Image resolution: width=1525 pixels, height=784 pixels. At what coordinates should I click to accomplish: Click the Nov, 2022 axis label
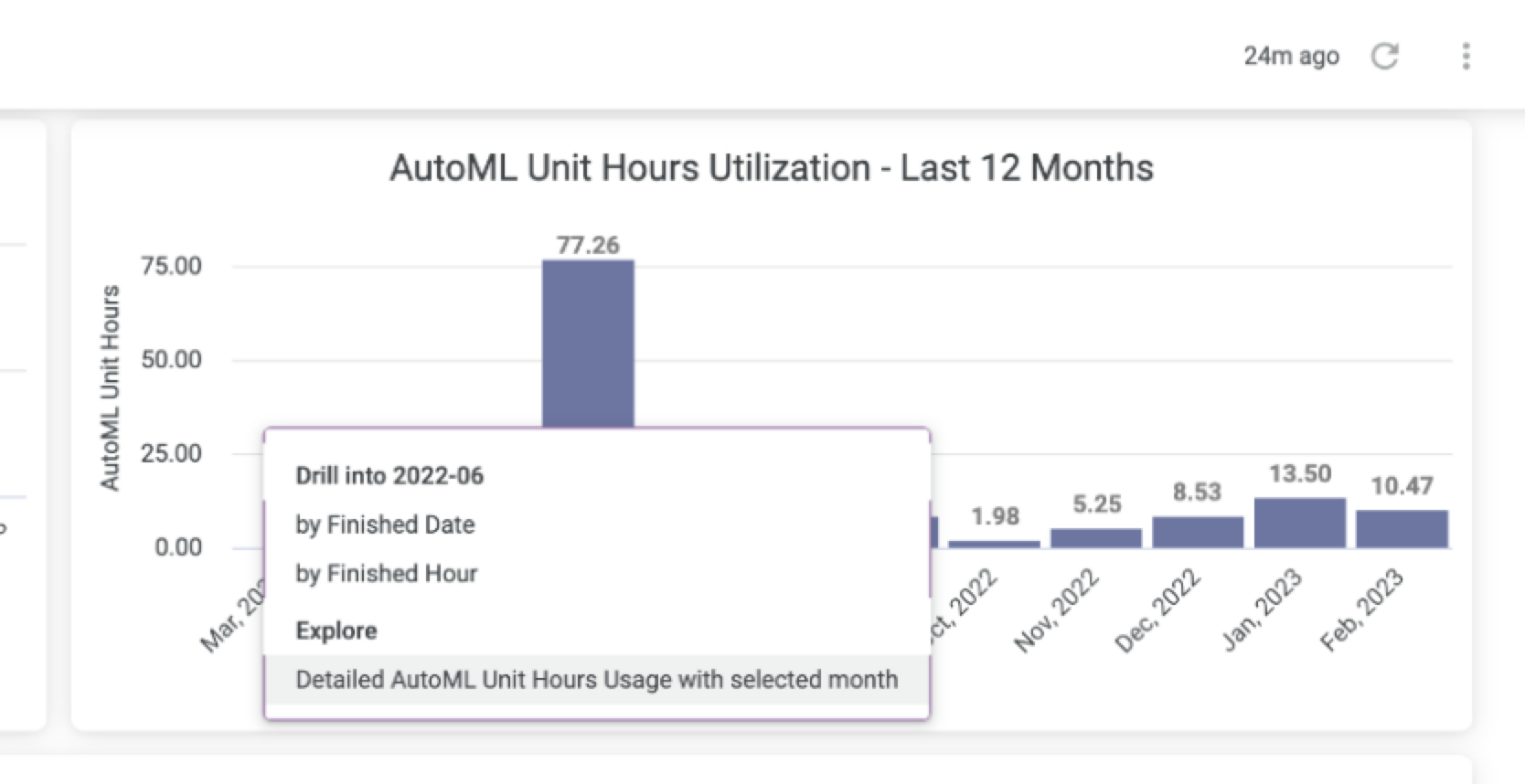[x=1057, y=610]
